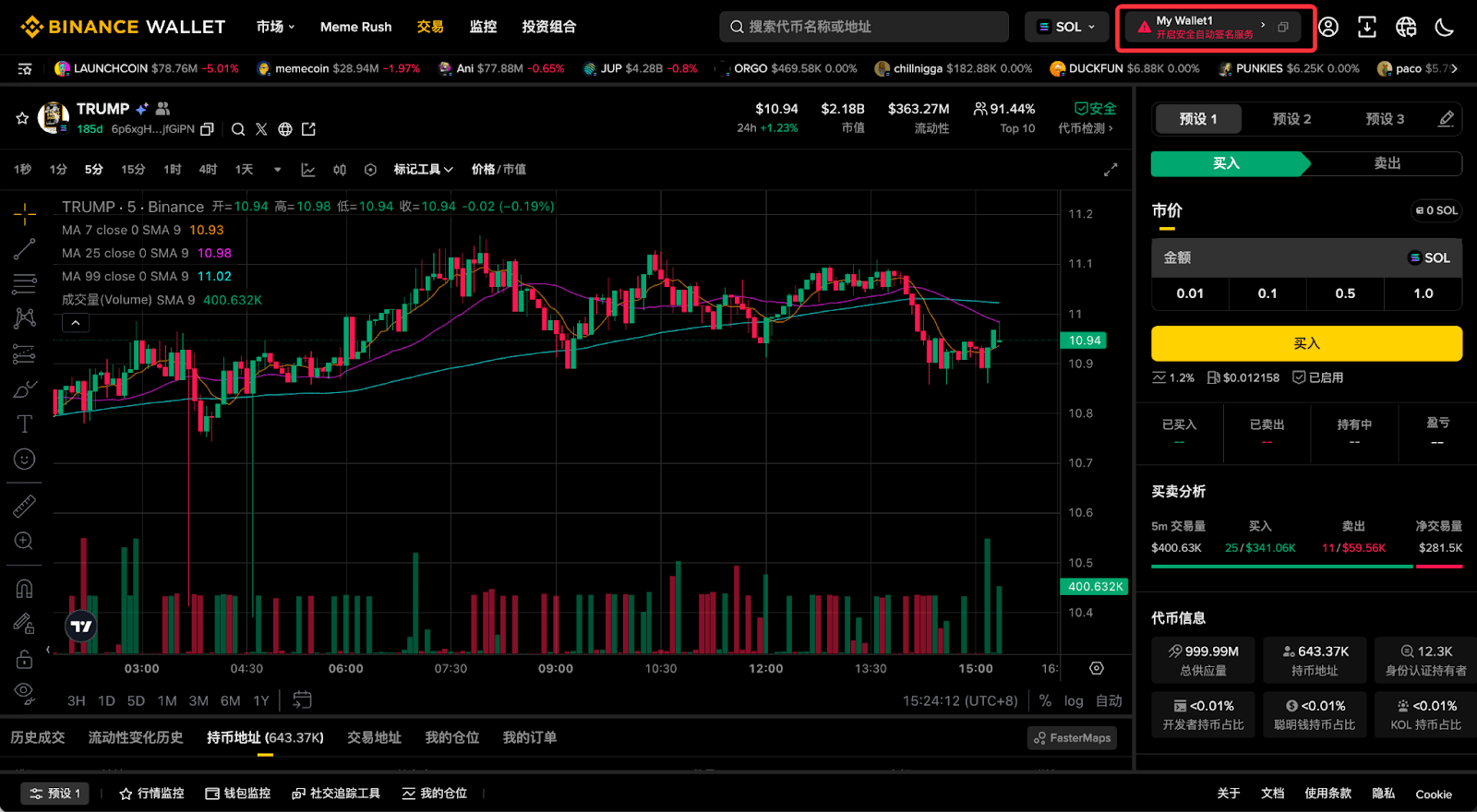The width and height of the screenshot is (1477, 812).
Task: Toggle the log scale on chart
Action: tap(1074, 701)
